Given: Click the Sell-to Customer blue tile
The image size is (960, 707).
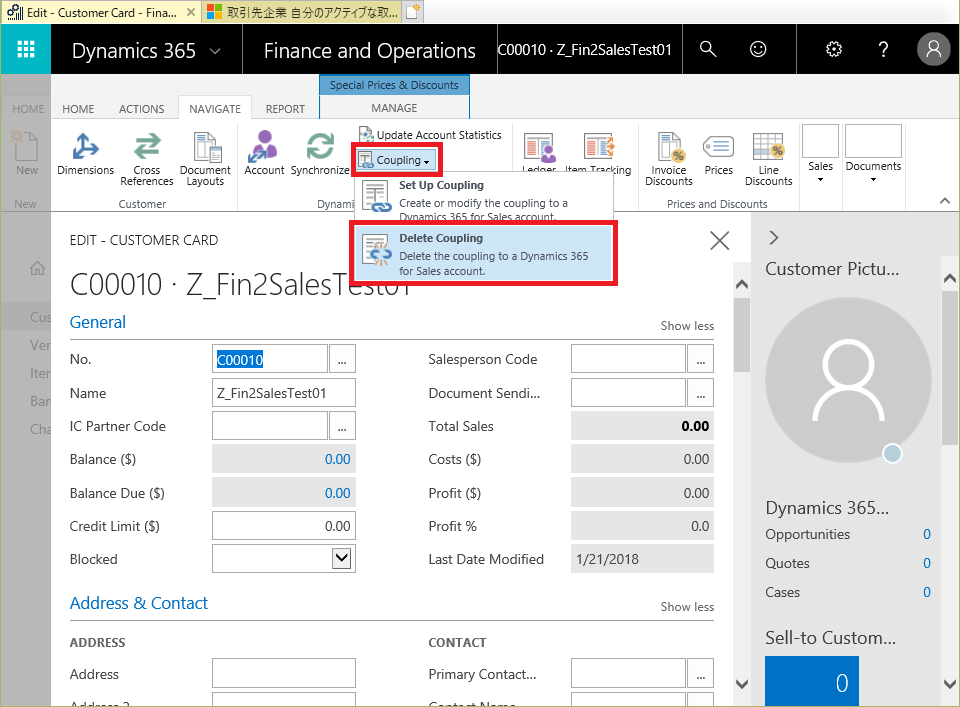Looking at the screenshot, I should point(811,681).
